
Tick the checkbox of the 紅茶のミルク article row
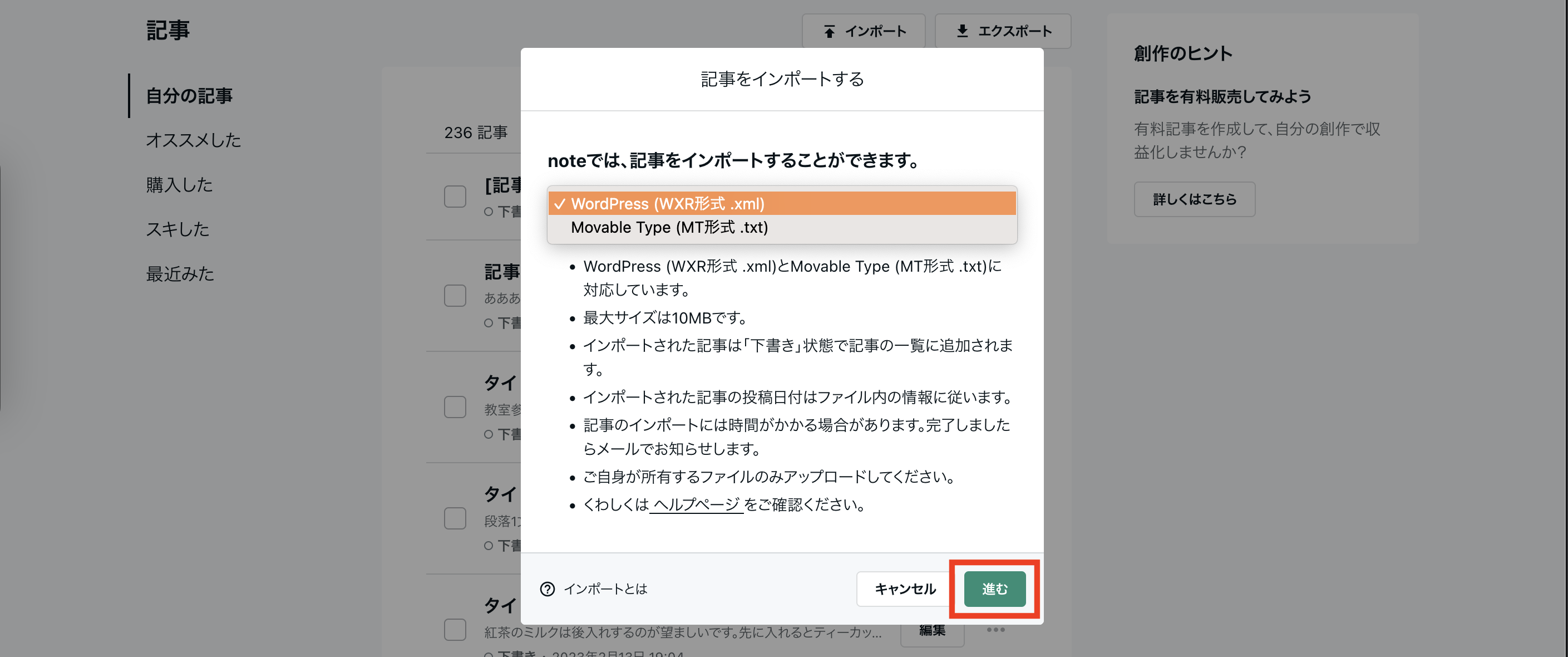[x=455, y=630]
